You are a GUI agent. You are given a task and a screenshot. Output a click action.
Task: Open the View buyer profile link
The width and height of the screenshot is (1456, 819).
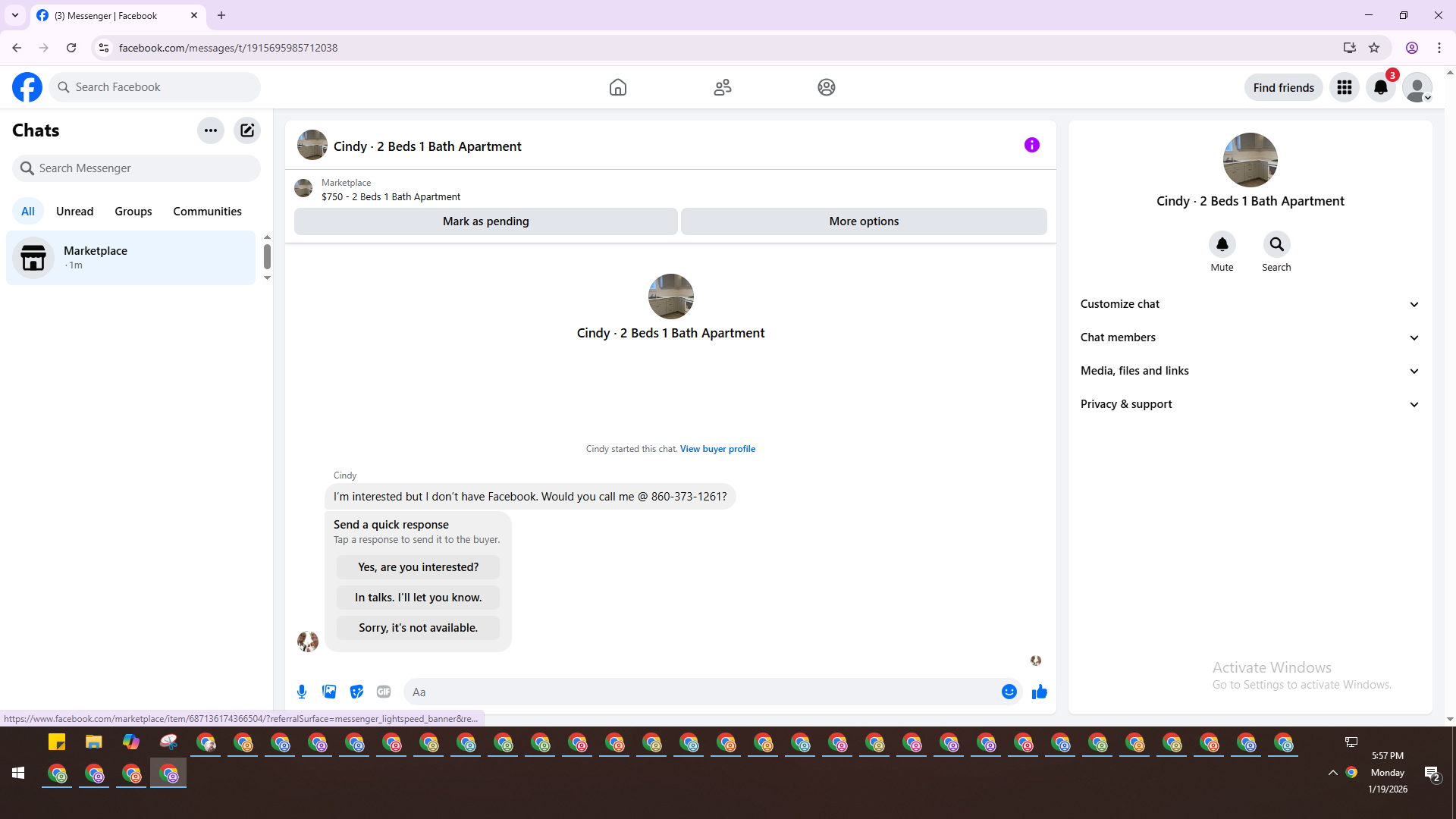click(717, 449)
